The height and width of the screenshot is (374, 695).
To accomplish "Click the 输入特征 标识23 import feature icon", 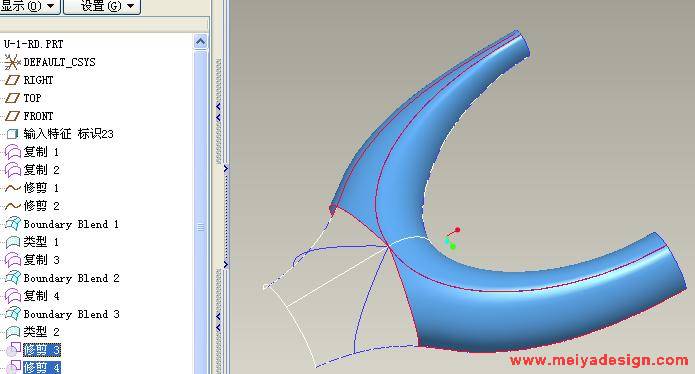I will pos(12,134).
